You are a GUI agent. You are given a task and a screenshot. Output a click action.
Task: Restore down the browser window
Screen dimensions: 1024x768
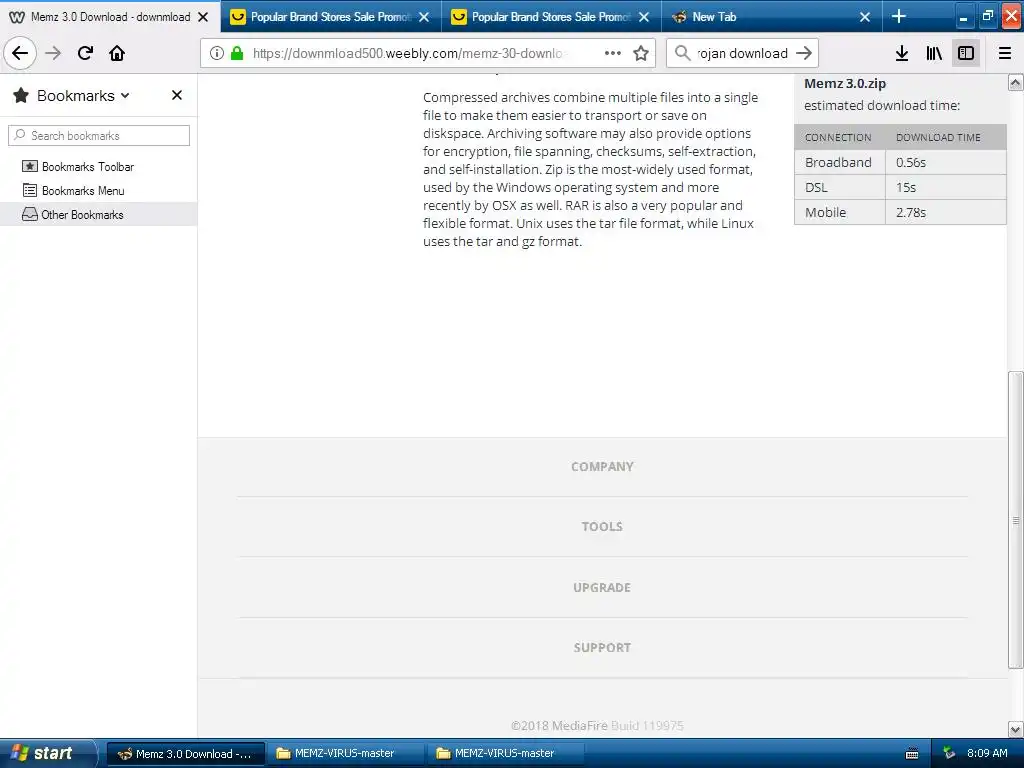pos(987,17)
